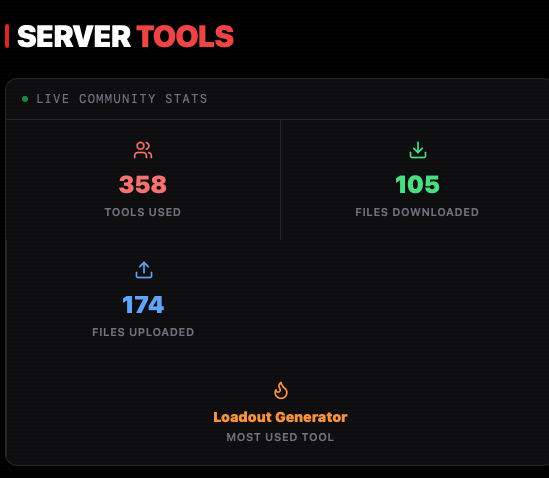Open the Loadout Generator link
This screenshot has height=478, width=549.
click(x=280, y=417)
